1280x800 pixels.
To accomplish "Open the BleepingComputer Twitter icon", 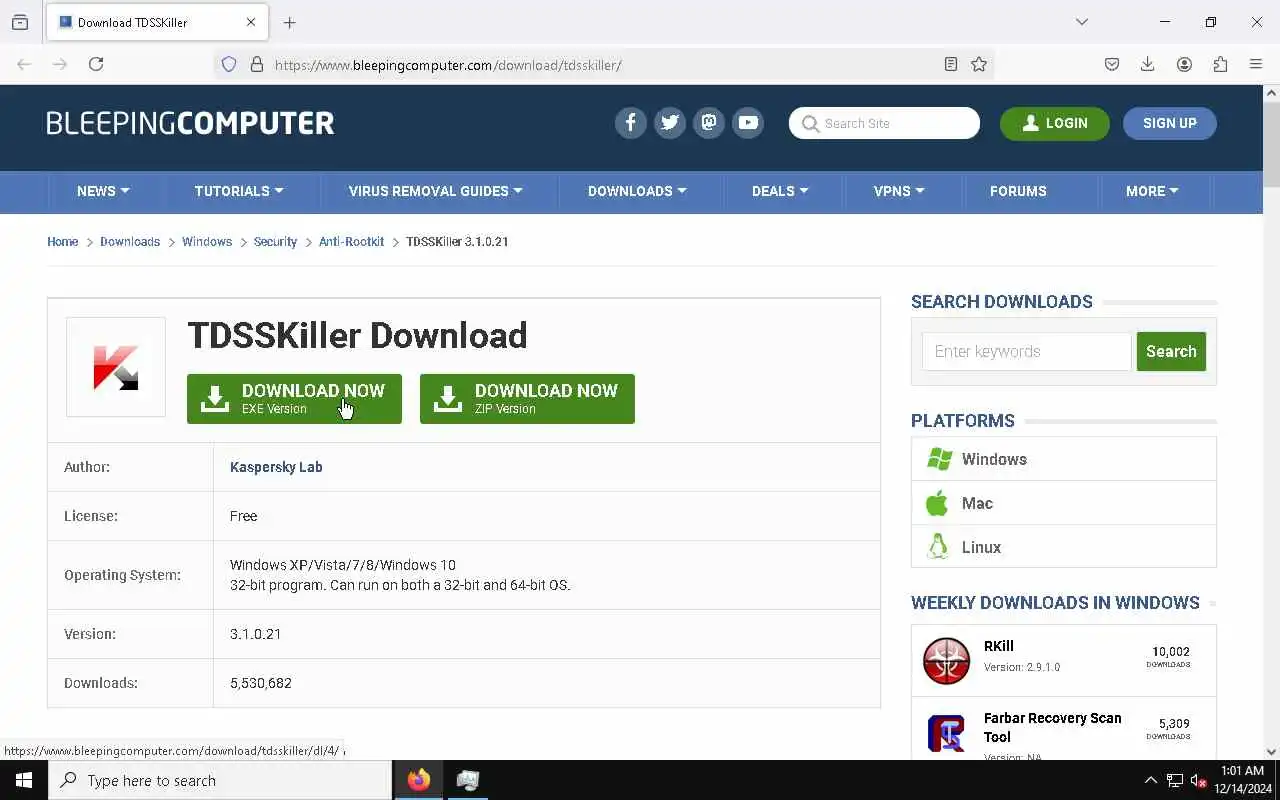I will (670, 123).
